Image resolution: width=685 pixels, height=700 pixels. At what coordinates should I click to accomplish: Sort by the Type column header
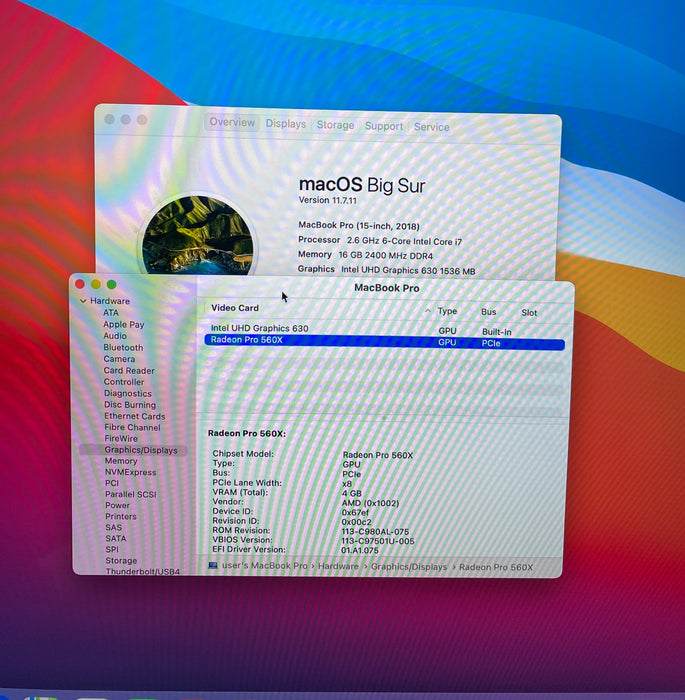click(447, 311)
